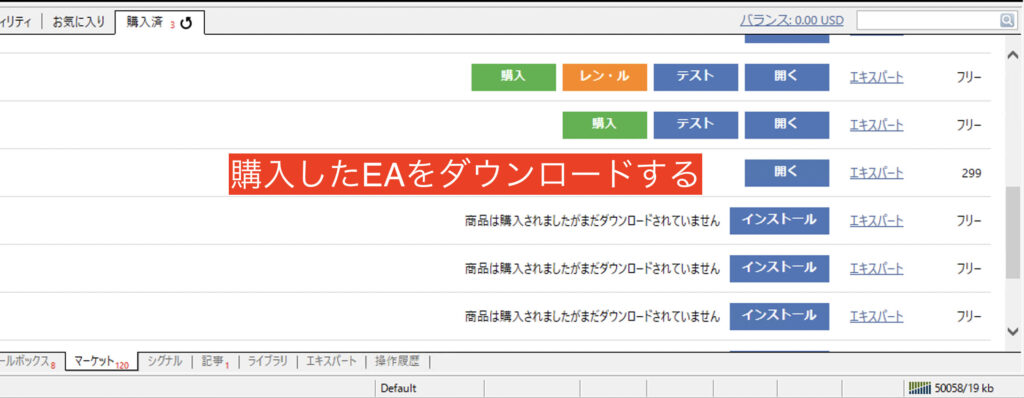Image resolution: width=1024 pixels, height=398 pixels.
Task: Open the バランス: 0.00 USD link
Action: pos(792,21)
